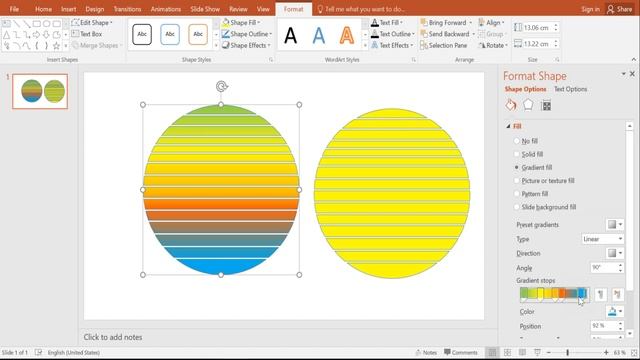
Task: Switch to Slide Sorter view icon
Action: [507, 352]
